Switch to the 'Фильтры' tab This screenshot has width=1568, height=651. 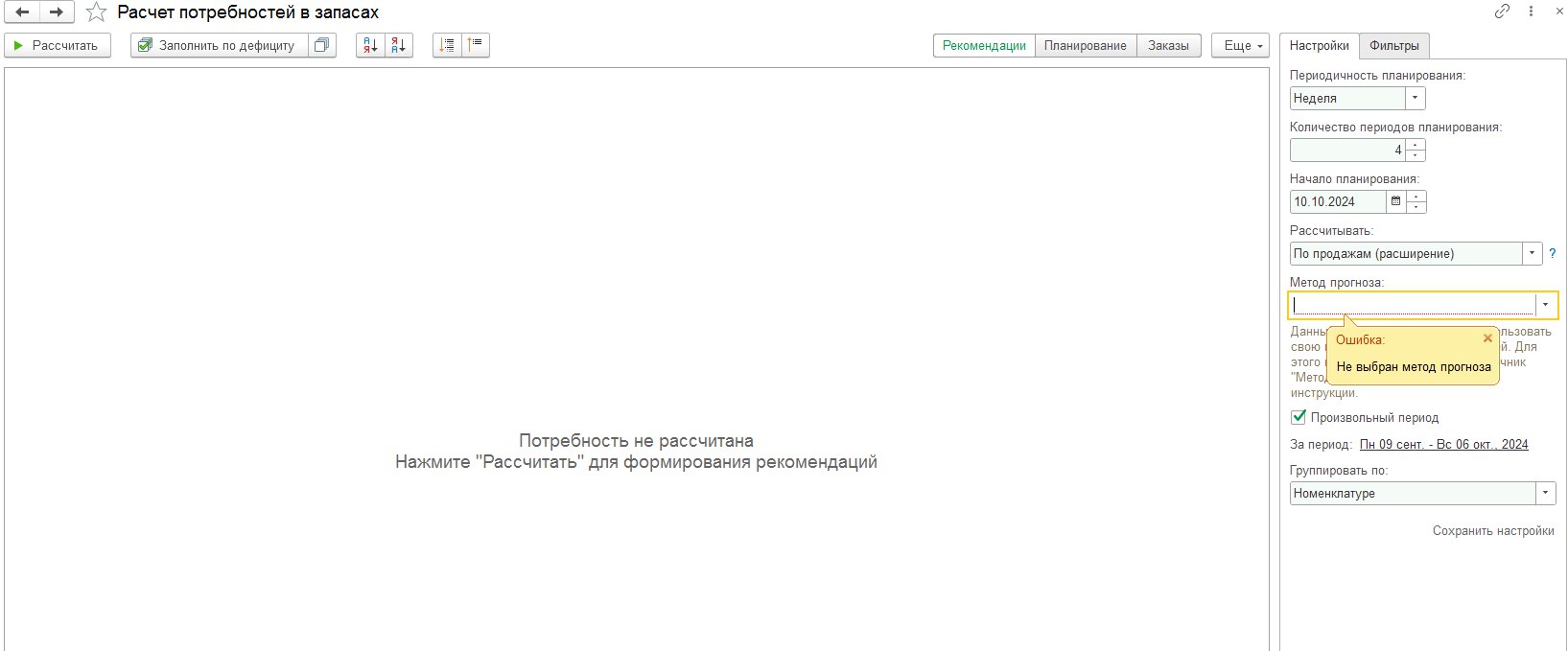pos(1393,45)
